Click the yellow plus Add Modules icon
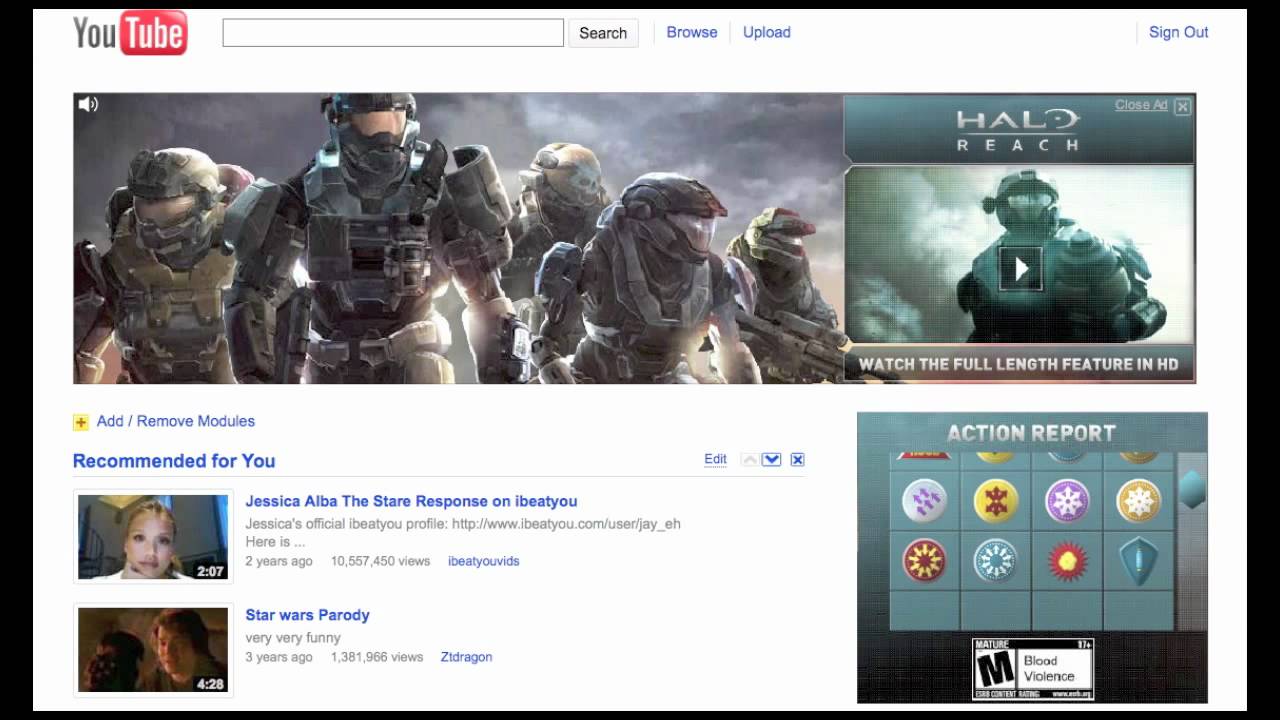Image resolution: width=1280 pixels, height=720 pixels. [x=81, y=422]
